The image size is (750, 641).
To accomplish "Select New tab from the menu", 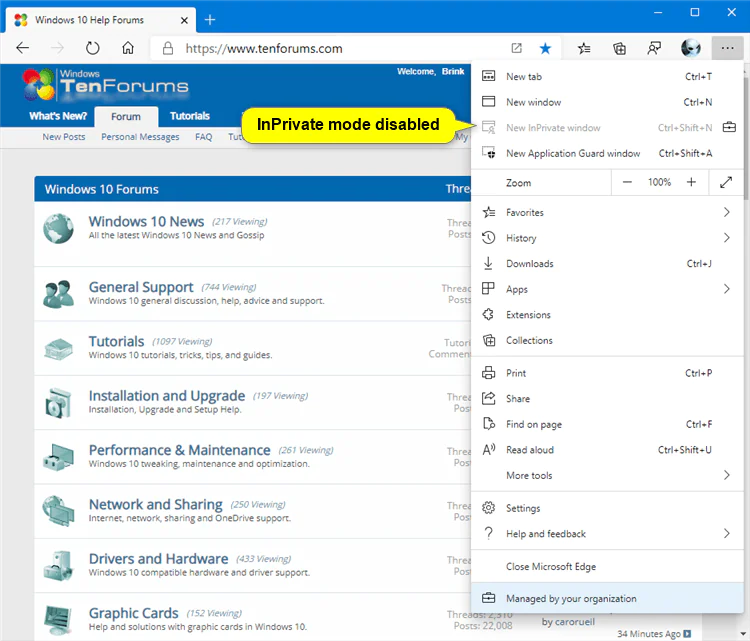I will pos(607,77).
